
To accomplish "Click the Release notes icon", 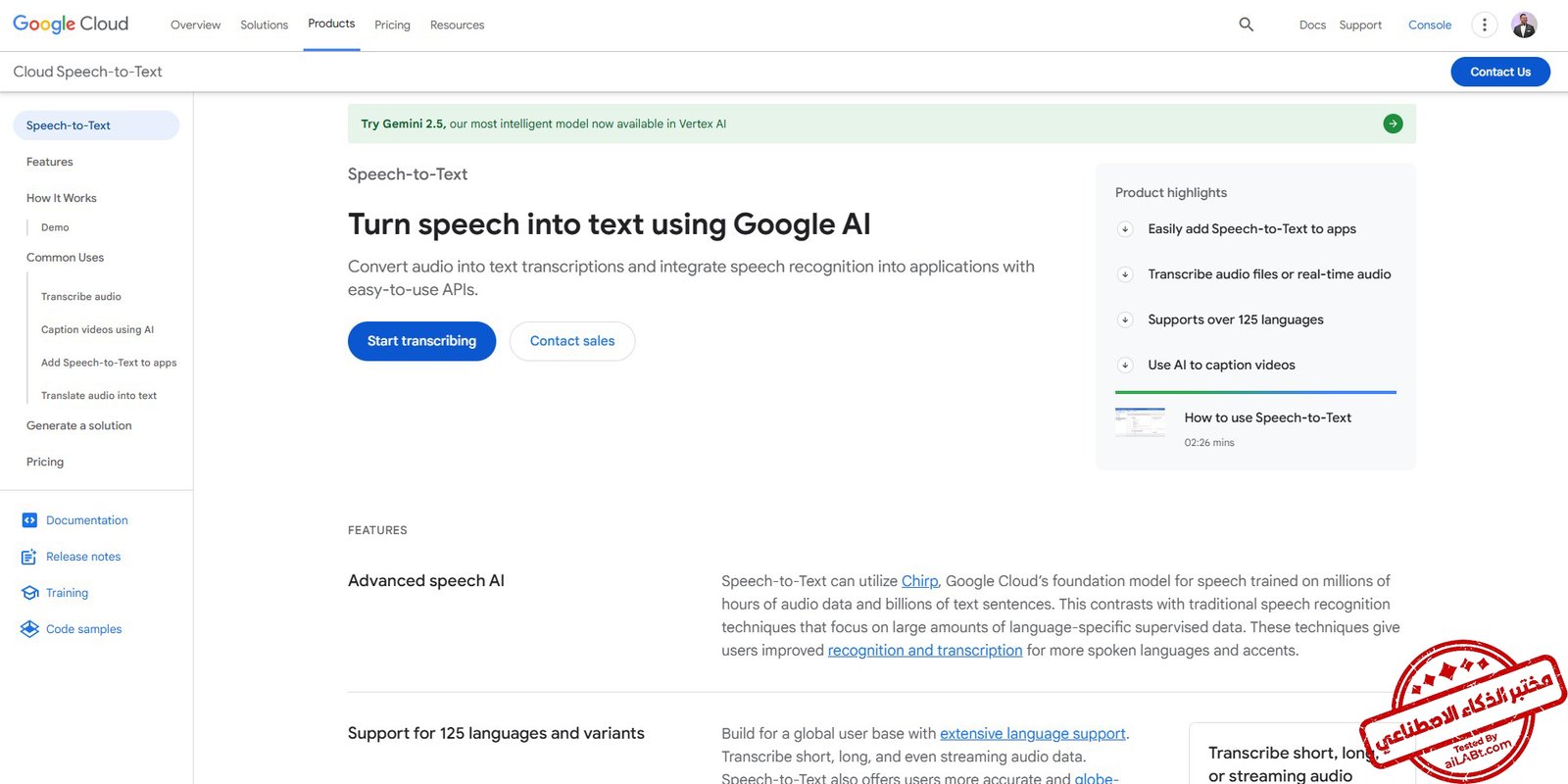I will pos(29,557).
